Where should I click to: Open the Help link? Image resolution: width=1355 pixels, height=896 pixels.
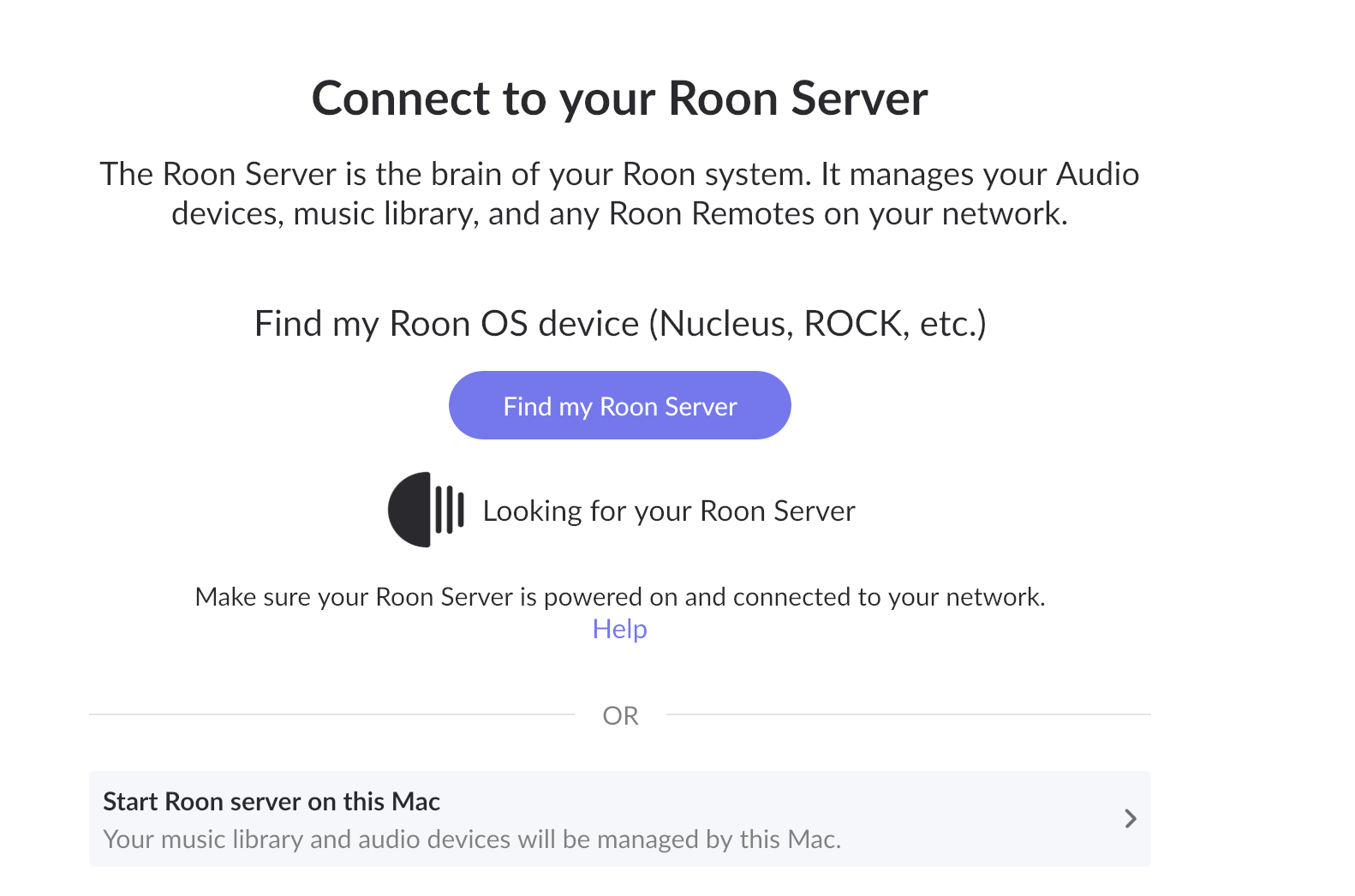(619, 629)
